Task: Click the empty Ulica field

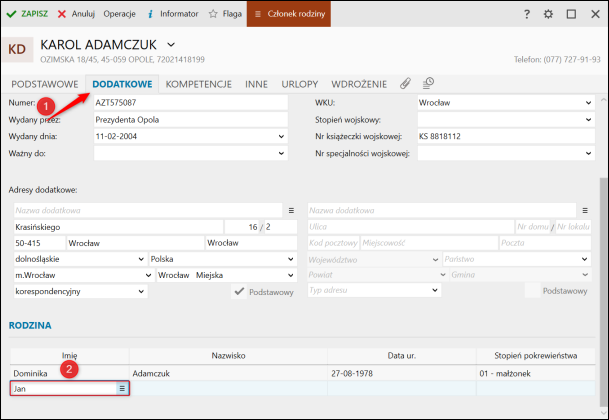Action: click(x=411, y=227)
